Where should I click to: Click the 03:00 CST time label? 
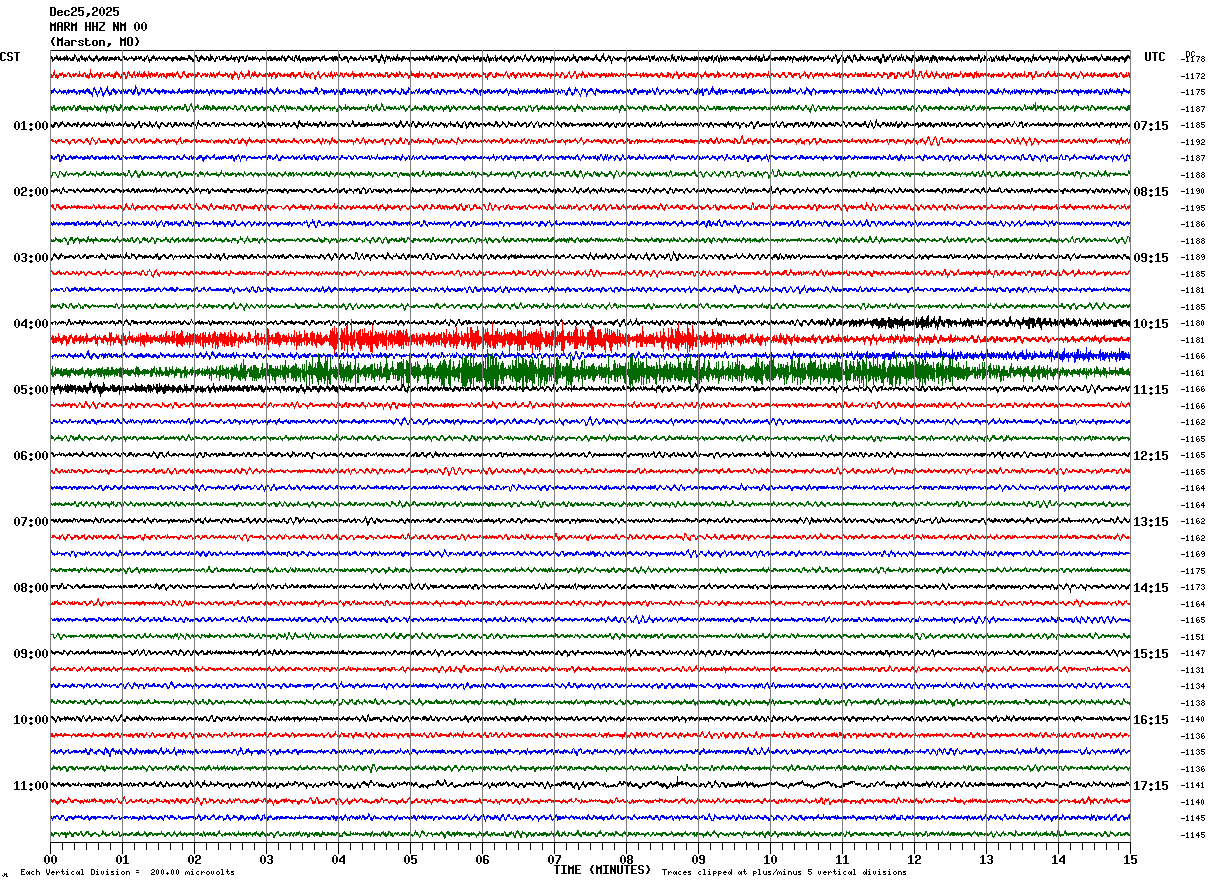pos(31,258)
